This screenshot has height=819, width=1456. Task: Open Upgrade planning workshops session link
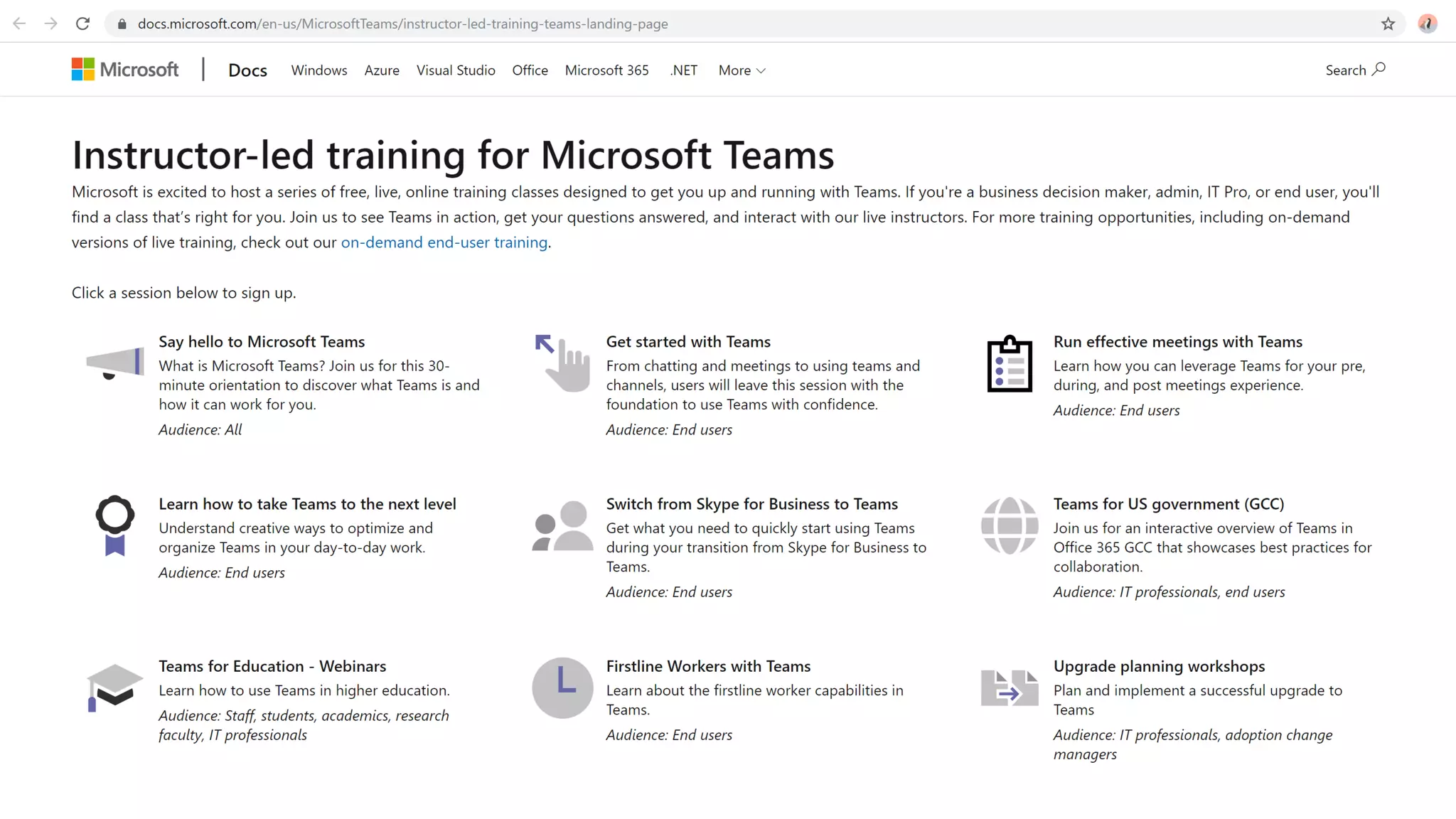click(1159, 666)
